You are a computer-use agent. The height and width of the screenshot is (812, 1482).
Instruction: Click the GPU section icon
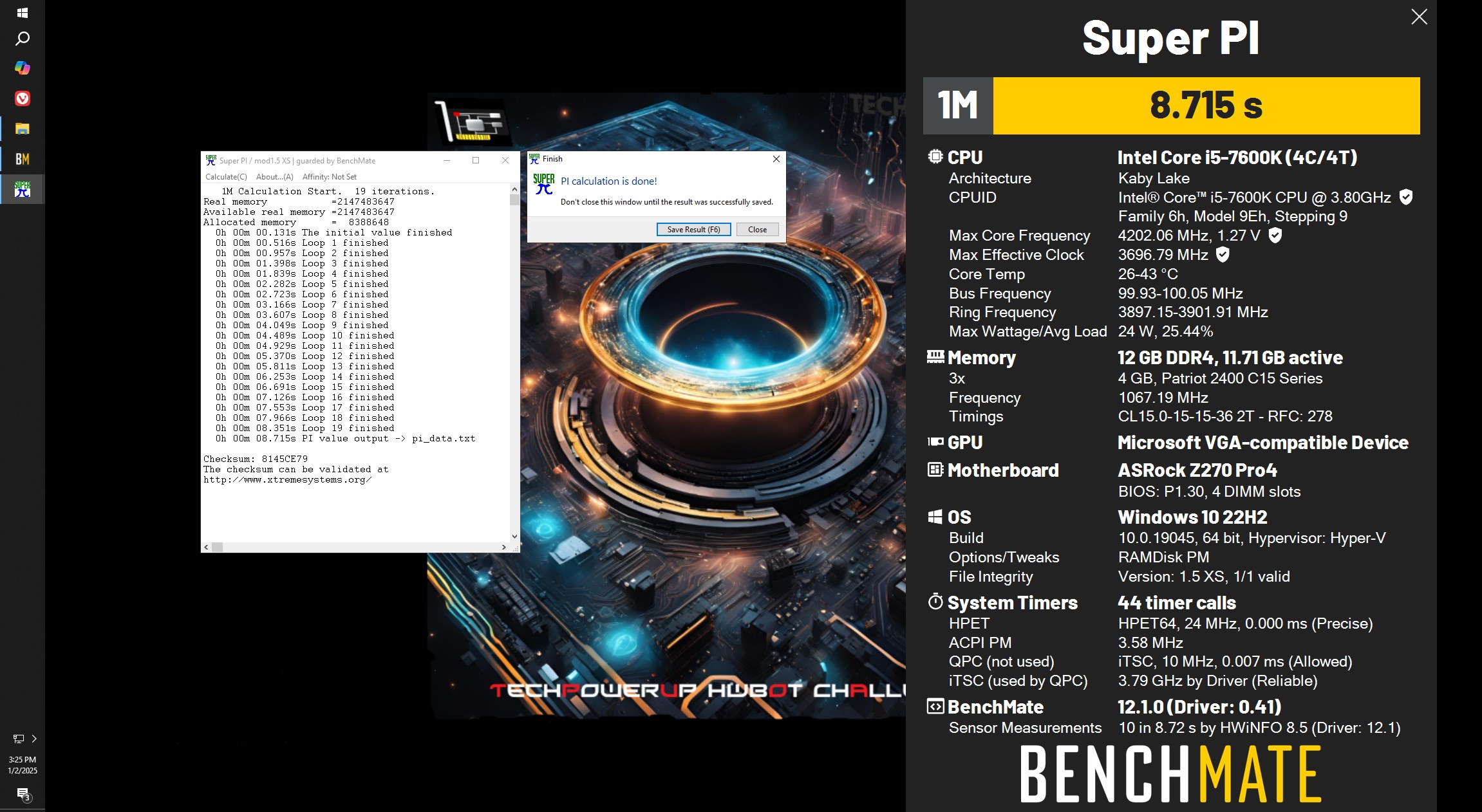point(935,441)
